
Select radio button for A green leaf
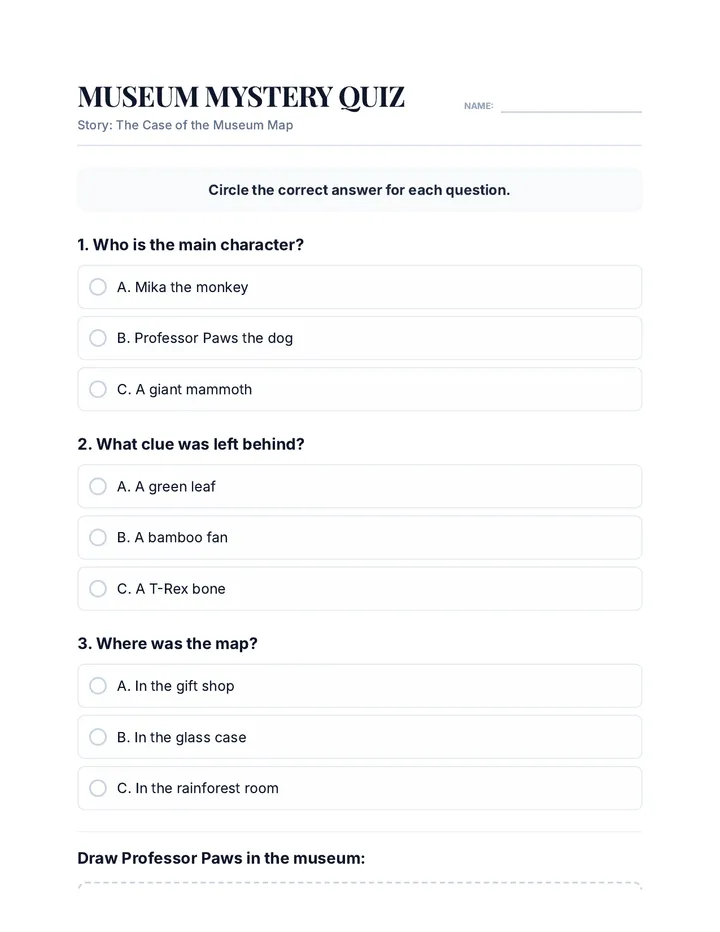[x=98, y=486]
